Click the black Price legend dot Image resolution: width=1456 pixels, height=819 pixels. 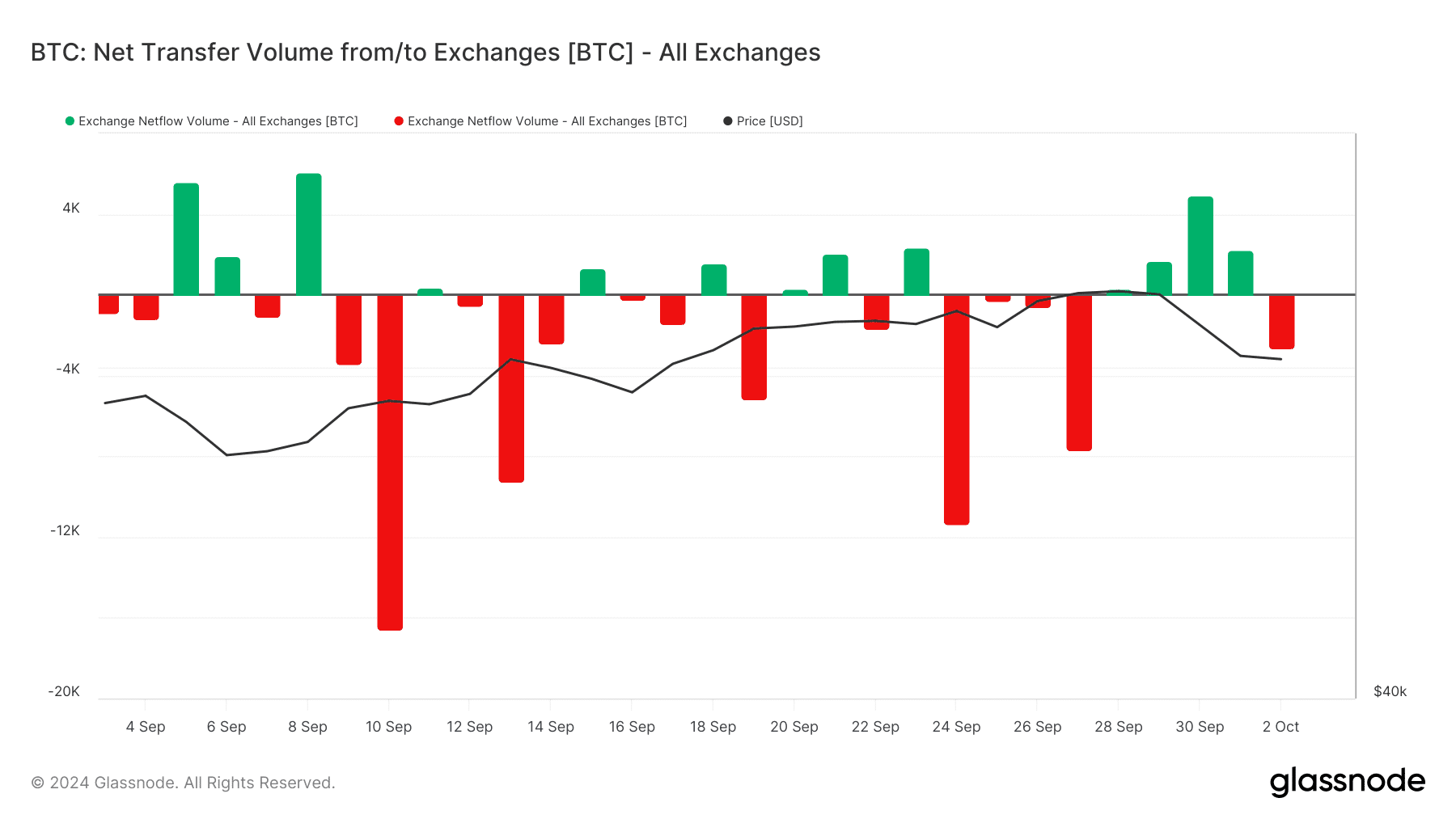tap(728, 121)
